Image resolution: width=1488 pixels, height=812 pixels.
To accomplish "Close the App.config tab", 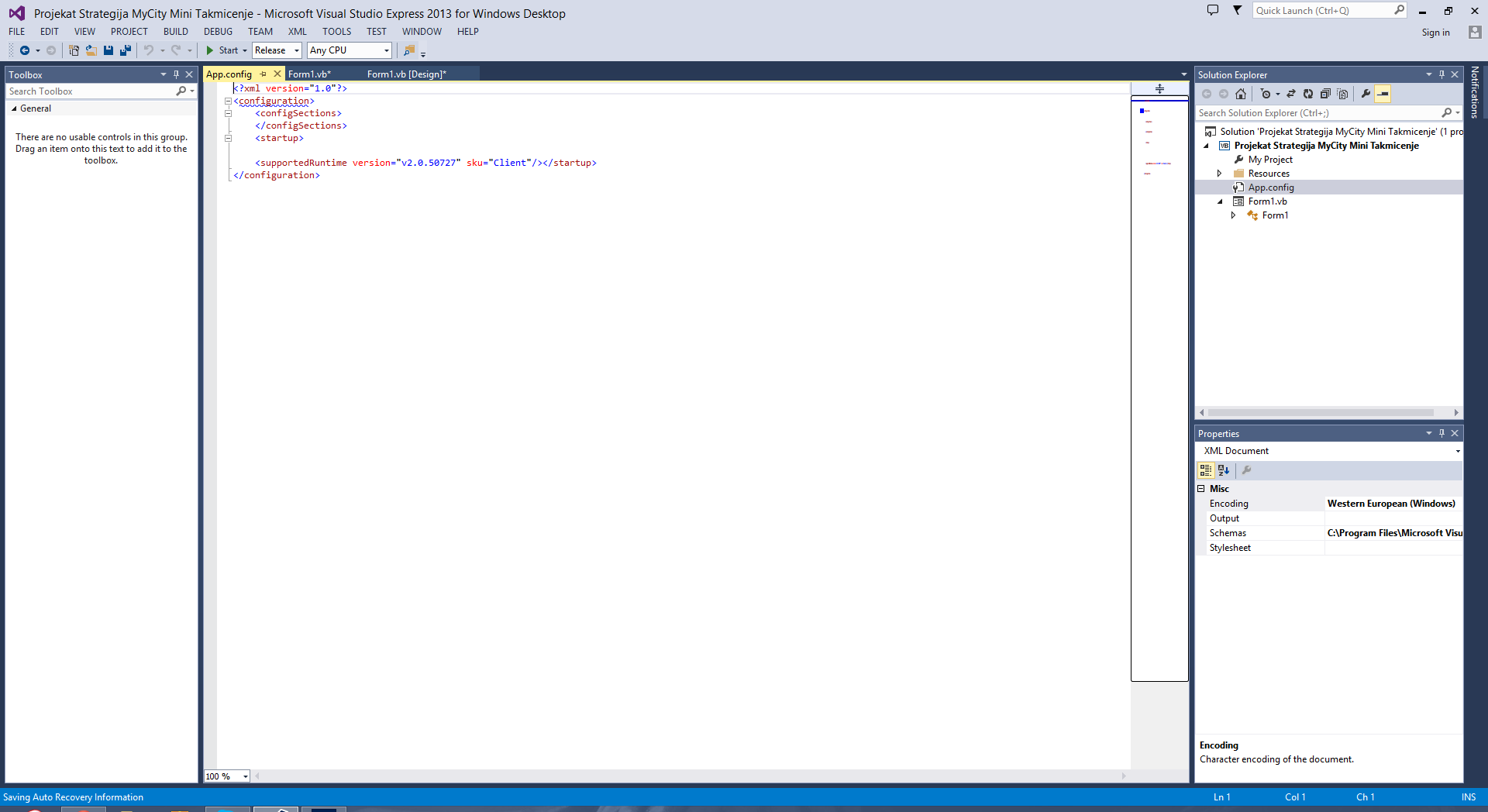I will (277, 74).
